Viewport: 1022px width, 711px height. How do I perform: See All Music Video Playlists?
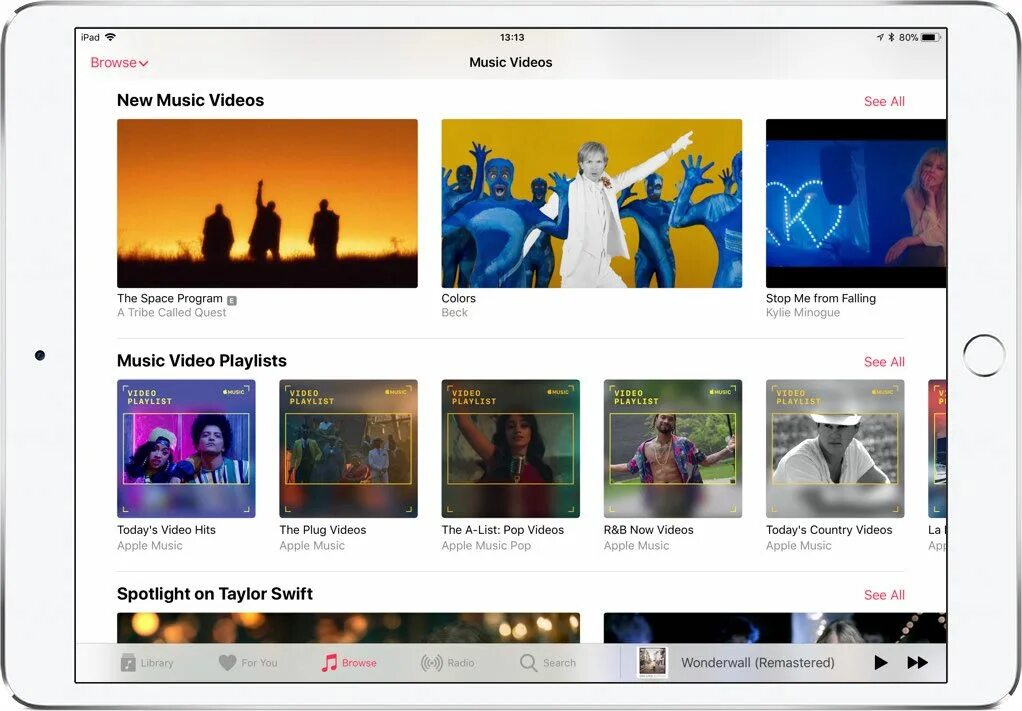click(884, 362)
